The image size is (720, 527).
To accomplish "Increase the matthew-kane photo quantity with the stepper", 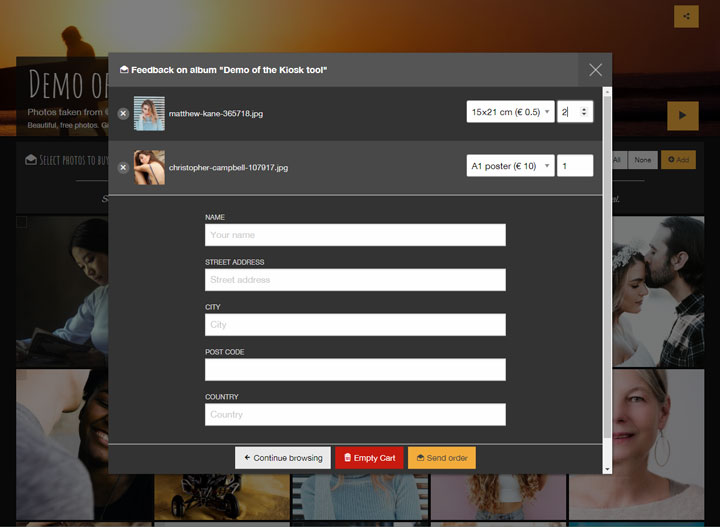I will pos(584,109).
